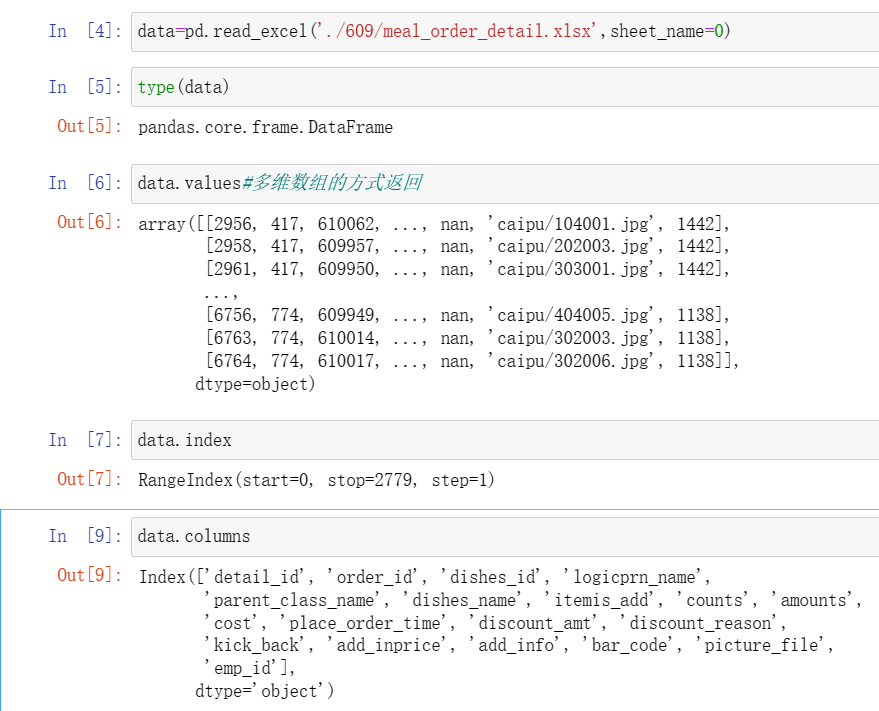Viewport: 879px width, 711px height.
Task: Click the type(data) code cell
Action: click(505, 87)
